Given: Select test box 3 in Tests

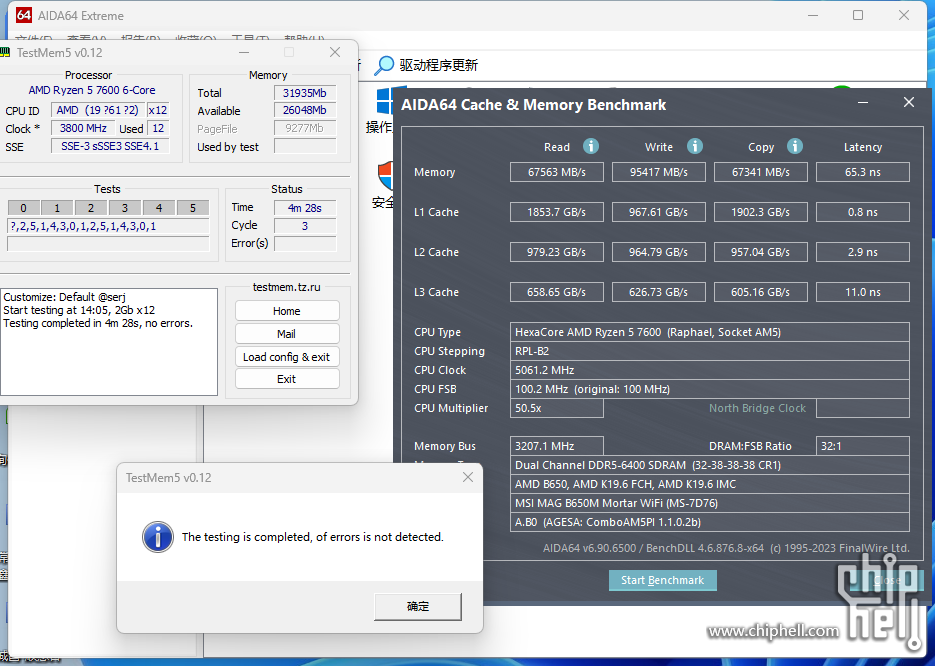Looking at the screenshot, I should click(125, 208).
